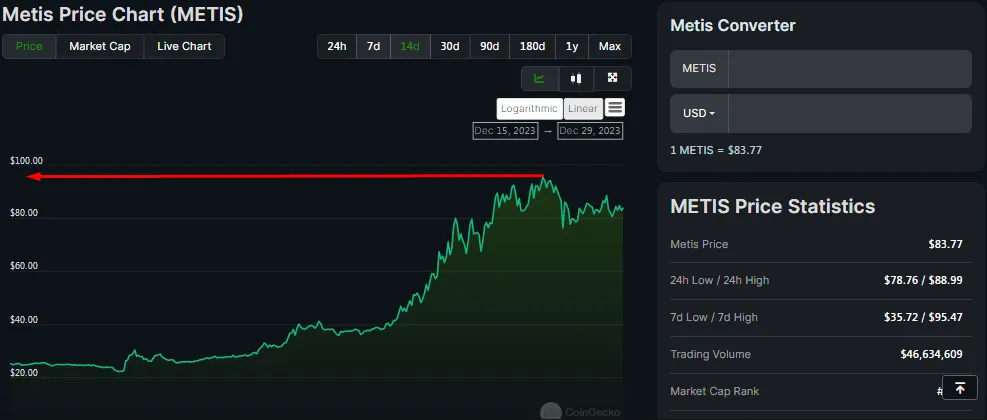The height and width of the screenshot is (420, 987).
Task: Click the Metis Price Chart (METIS) heading
Action: (122, 14)
